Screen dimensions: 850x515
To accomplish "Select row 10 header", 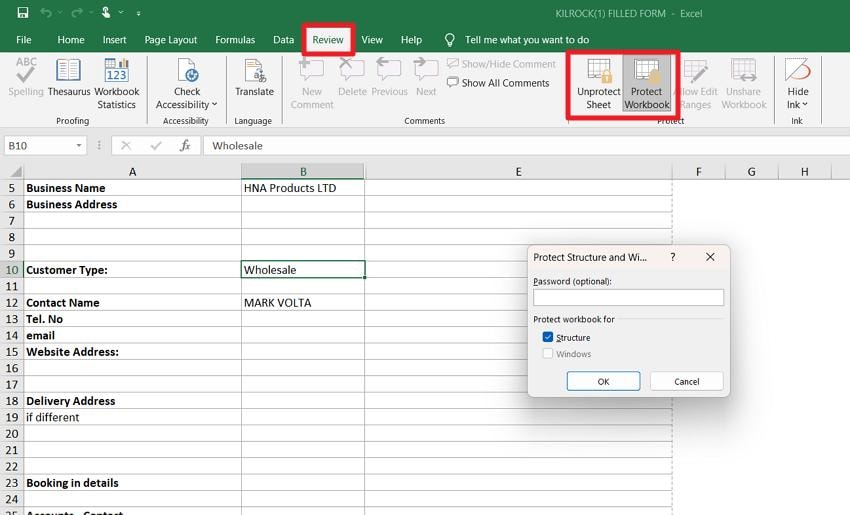I will [x=12, y=269].
